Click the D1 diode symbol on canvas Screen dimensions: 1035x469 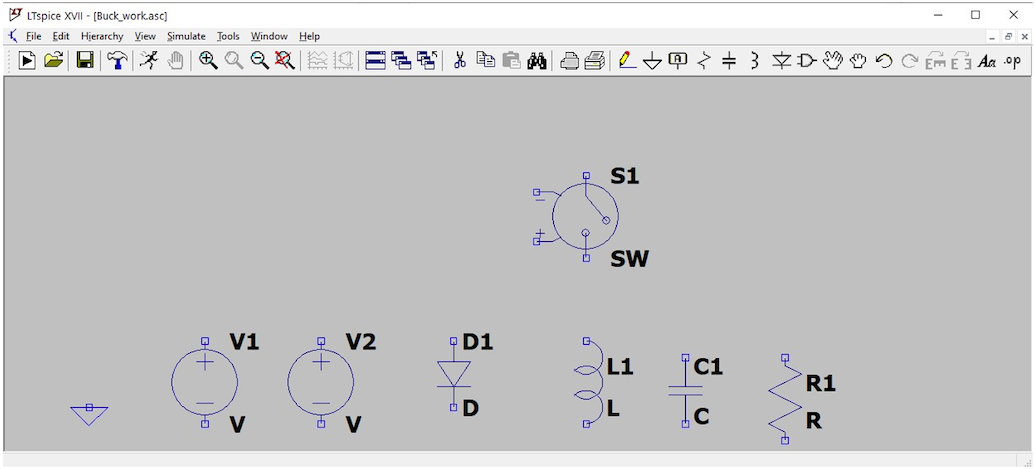[453, 374]
